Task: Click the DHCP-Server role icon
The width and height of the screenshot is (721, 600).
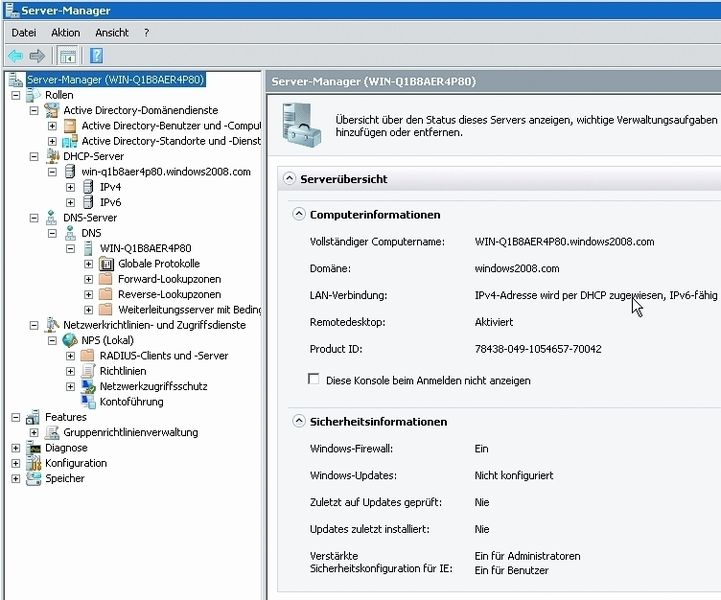Action: pyautogui.click(x=52, y=156)
